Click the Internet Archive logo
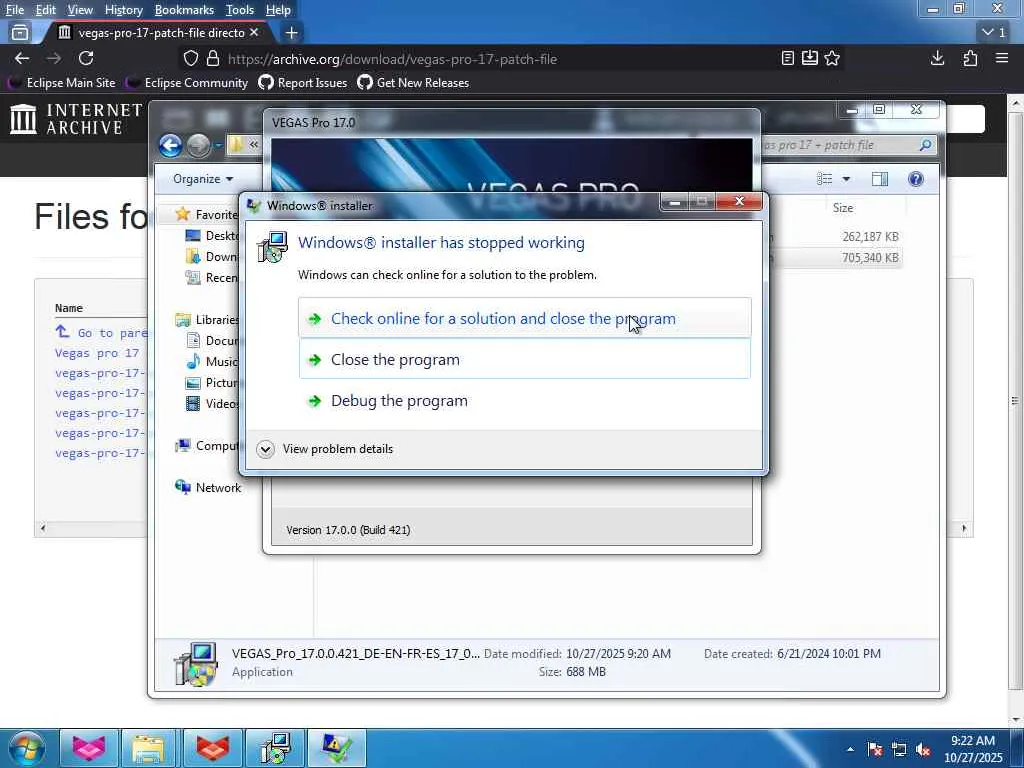Viewport: 1024px width, 768px height. click(x=76, y=118)
